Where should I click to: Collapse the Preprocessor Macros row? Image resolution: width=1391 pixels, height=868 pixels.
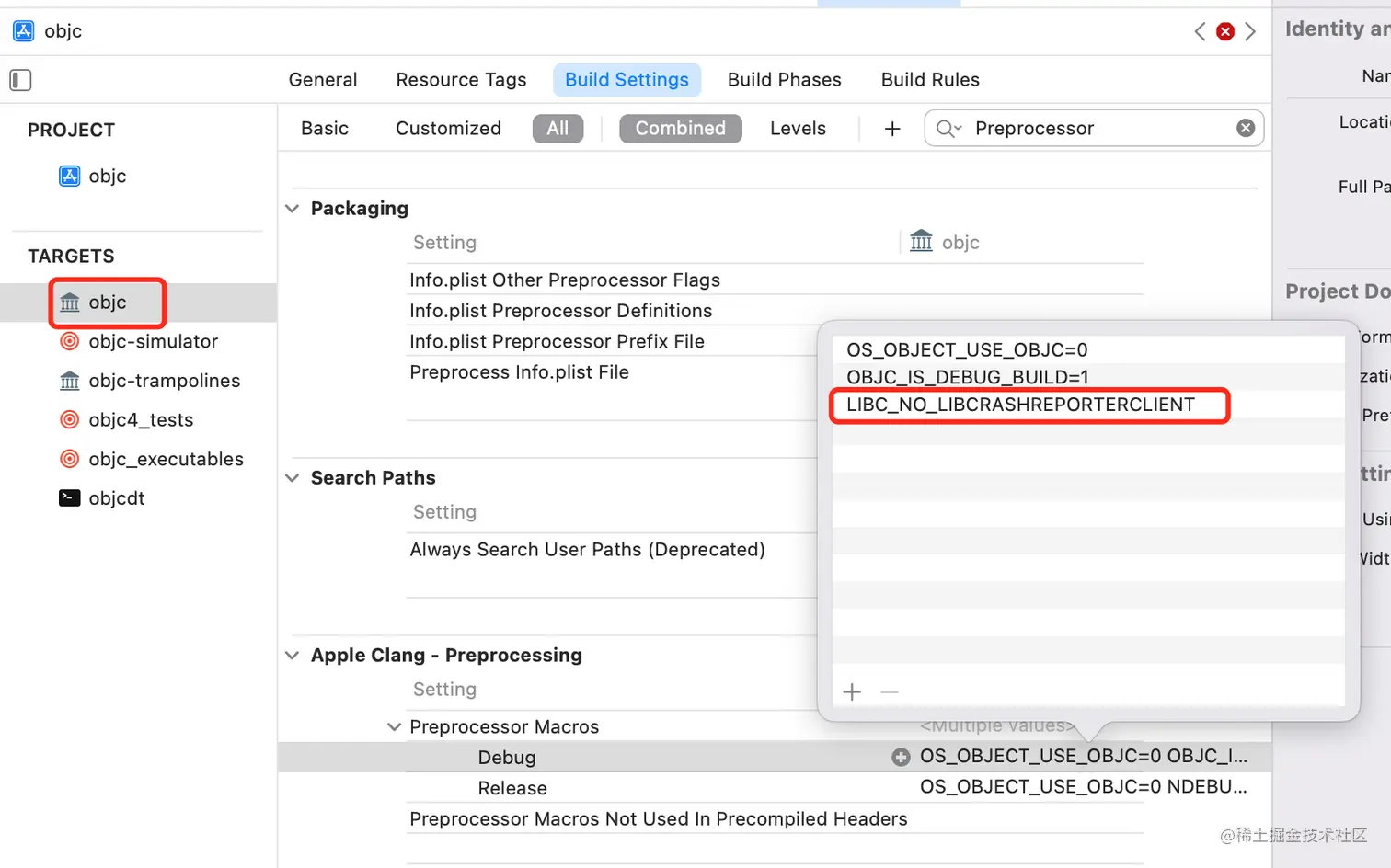click(394, 727)
